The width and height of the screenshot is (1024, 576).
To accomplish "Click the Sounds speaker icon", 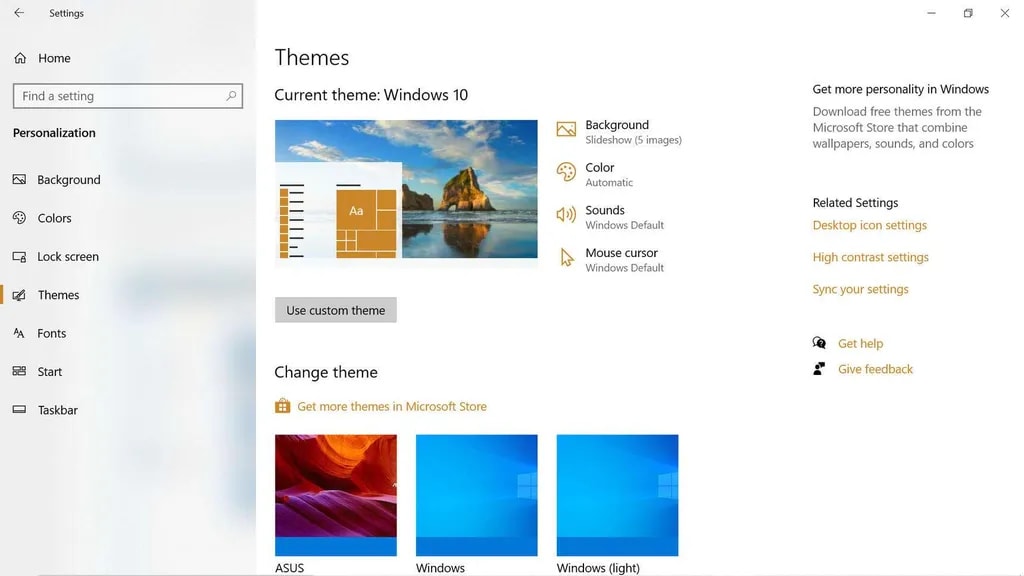I will [566, 215].
